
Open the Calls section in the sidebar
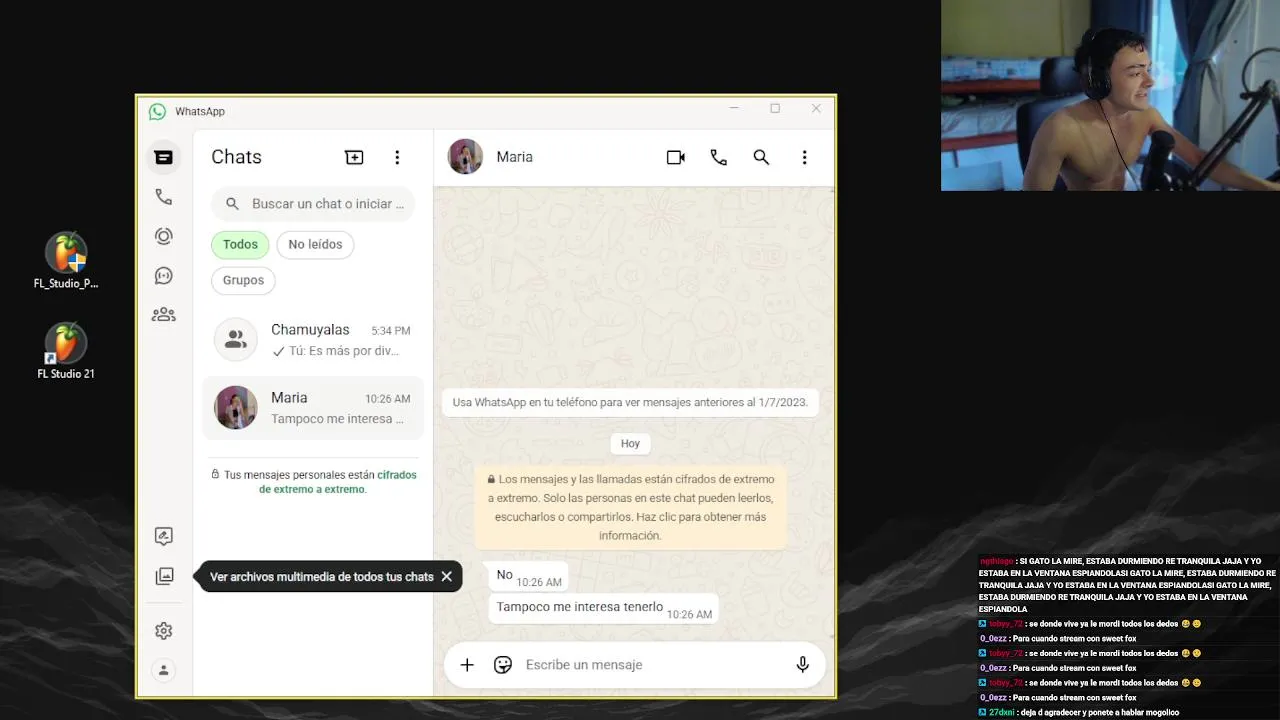pos(164,197)
